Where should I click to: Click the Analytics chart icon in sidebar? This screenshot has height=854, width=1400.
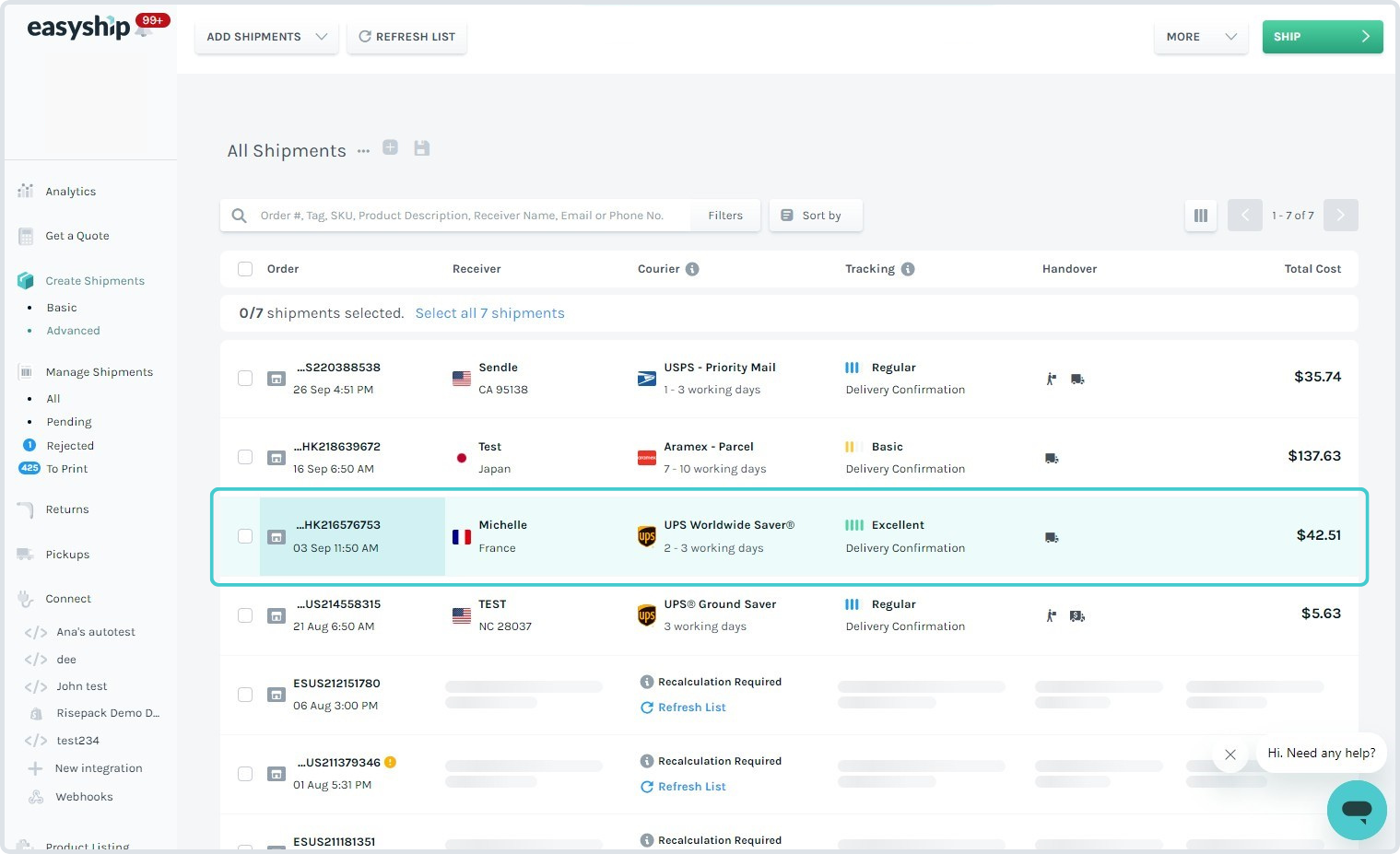pos(26,191)
